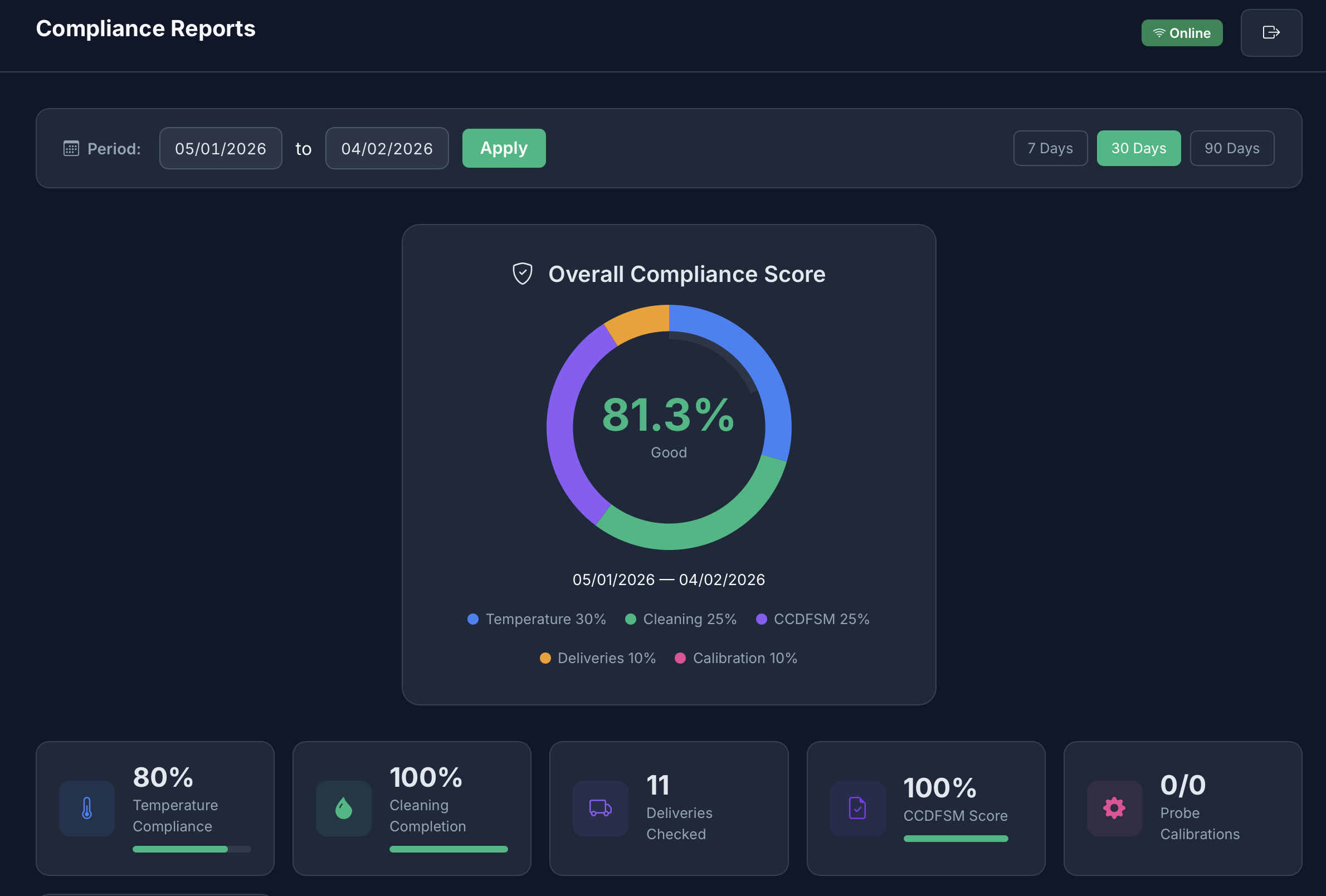Click the delivery truck icon
Viewport: 1326px width, 896px height.
tap(600, 808)
